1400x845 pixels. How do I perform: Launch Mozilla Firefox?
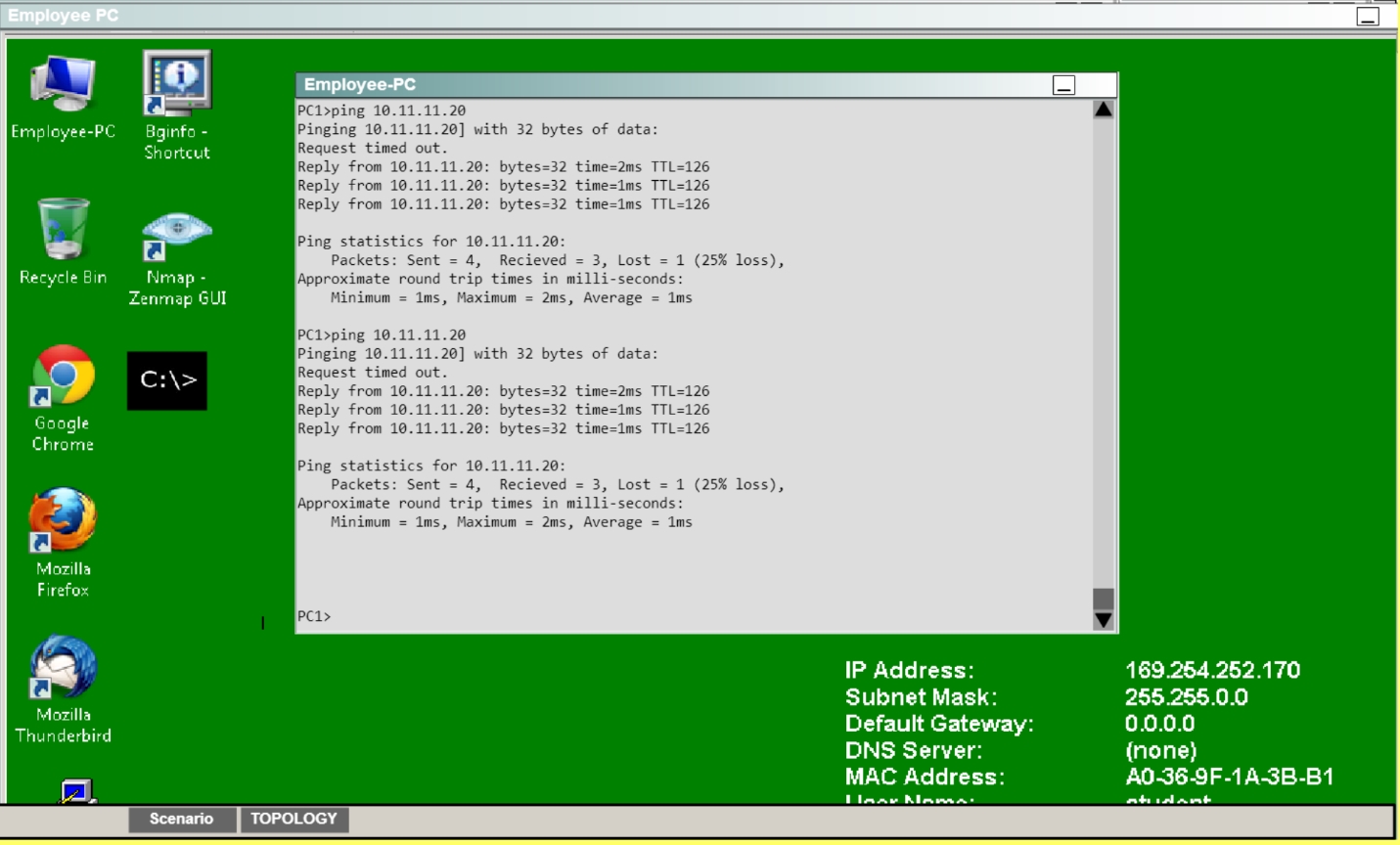click(63, 522)
